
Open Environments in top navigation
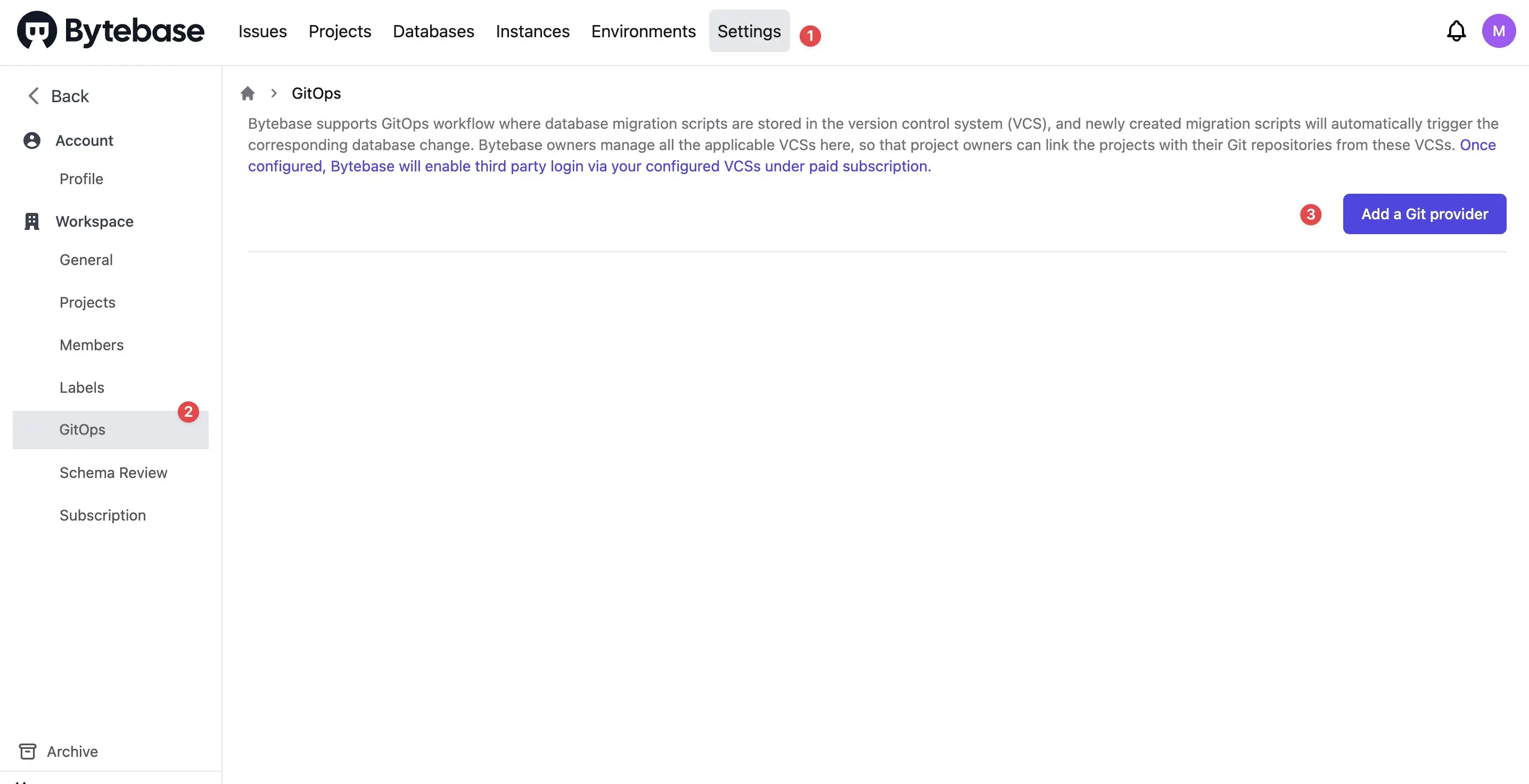click(x=643, y=31)
